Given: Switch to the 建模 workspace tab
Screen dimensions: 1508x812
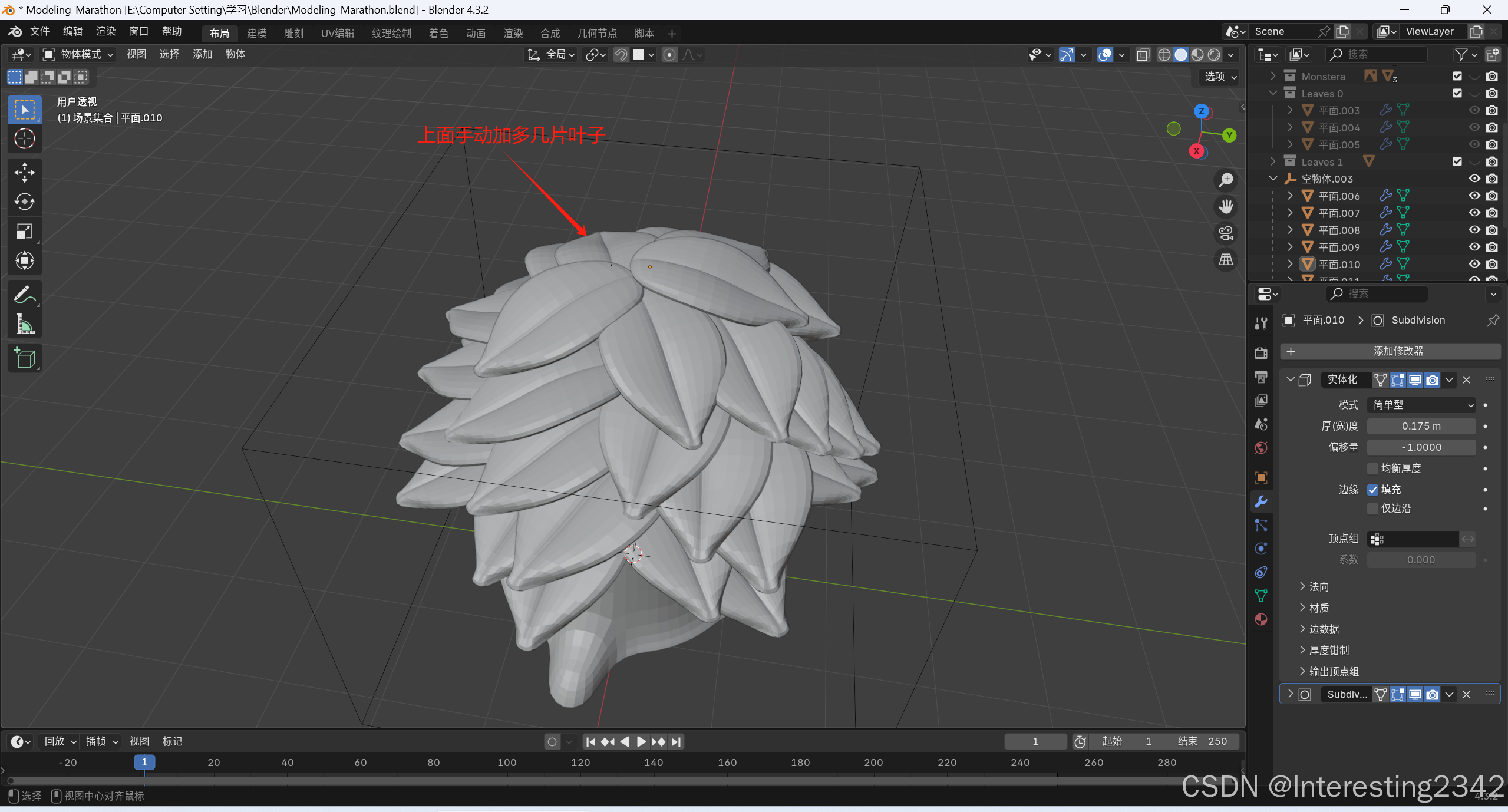Looking at the screenshot, I should pos(256,34).
